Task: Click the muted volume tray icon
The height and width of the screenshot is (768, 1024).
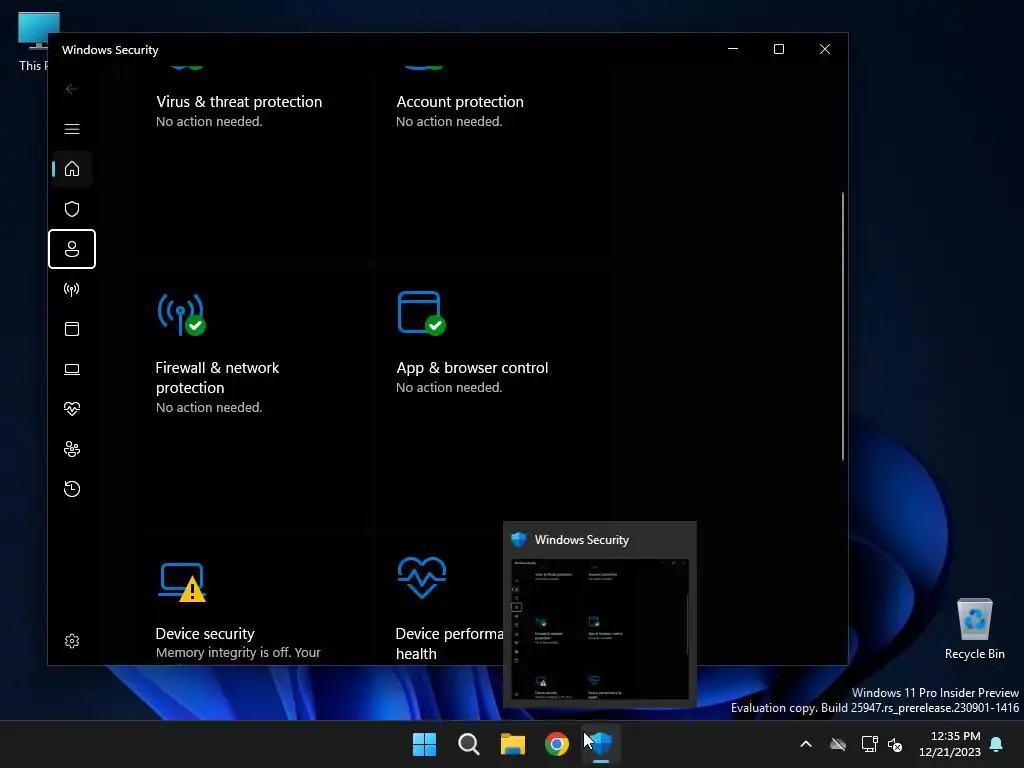Action: (895, 744)
